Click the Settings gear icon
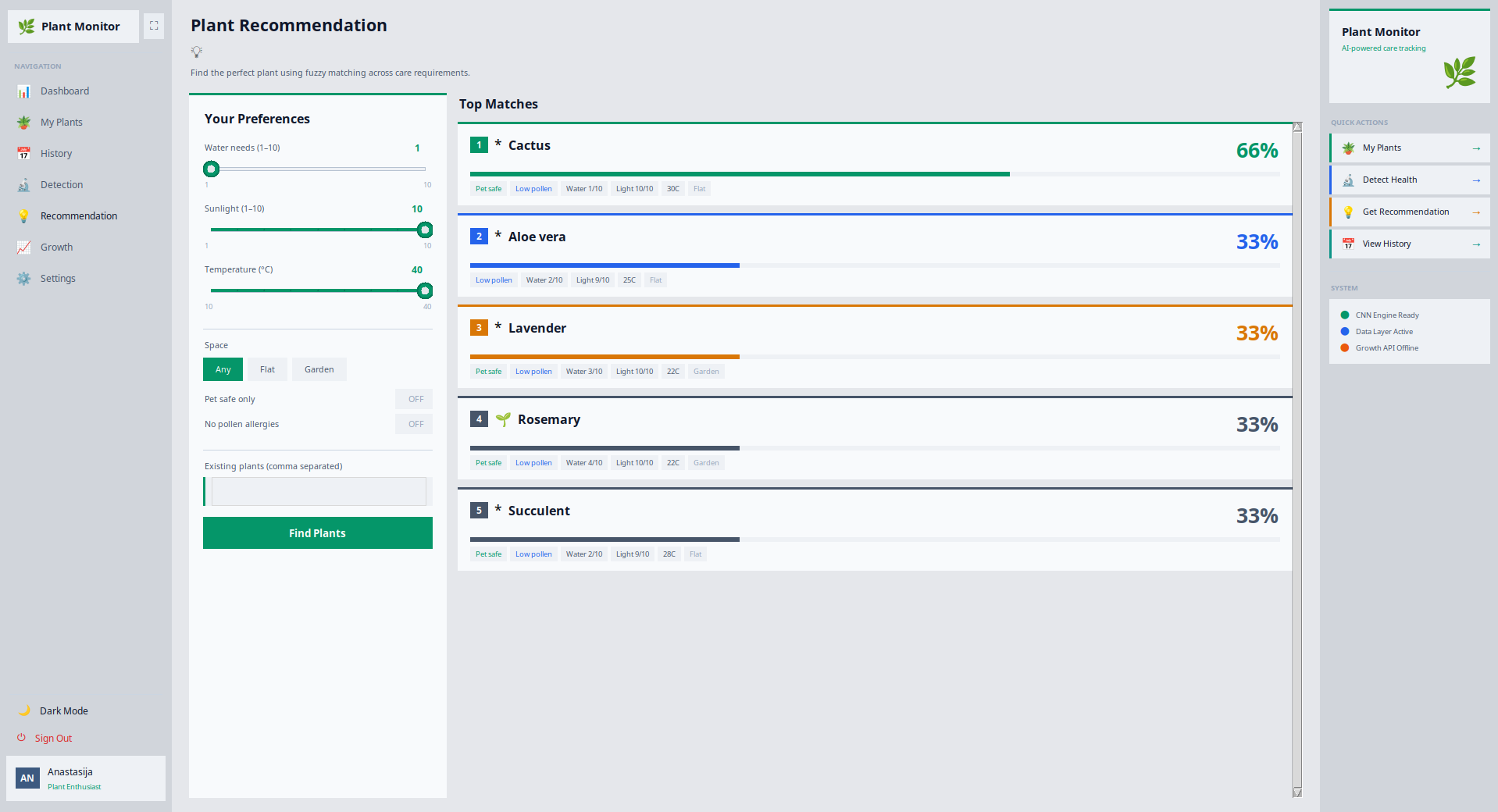The image size is (1498, 812). click(x=23, y=279)
